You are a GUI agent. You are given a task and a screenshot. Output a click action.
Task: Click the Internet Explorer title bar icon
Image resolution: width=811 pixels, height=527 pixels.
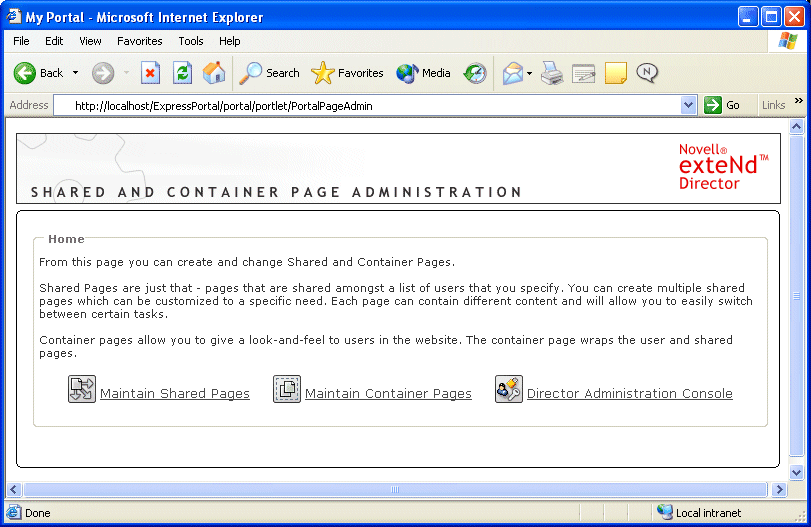point(13,17)
